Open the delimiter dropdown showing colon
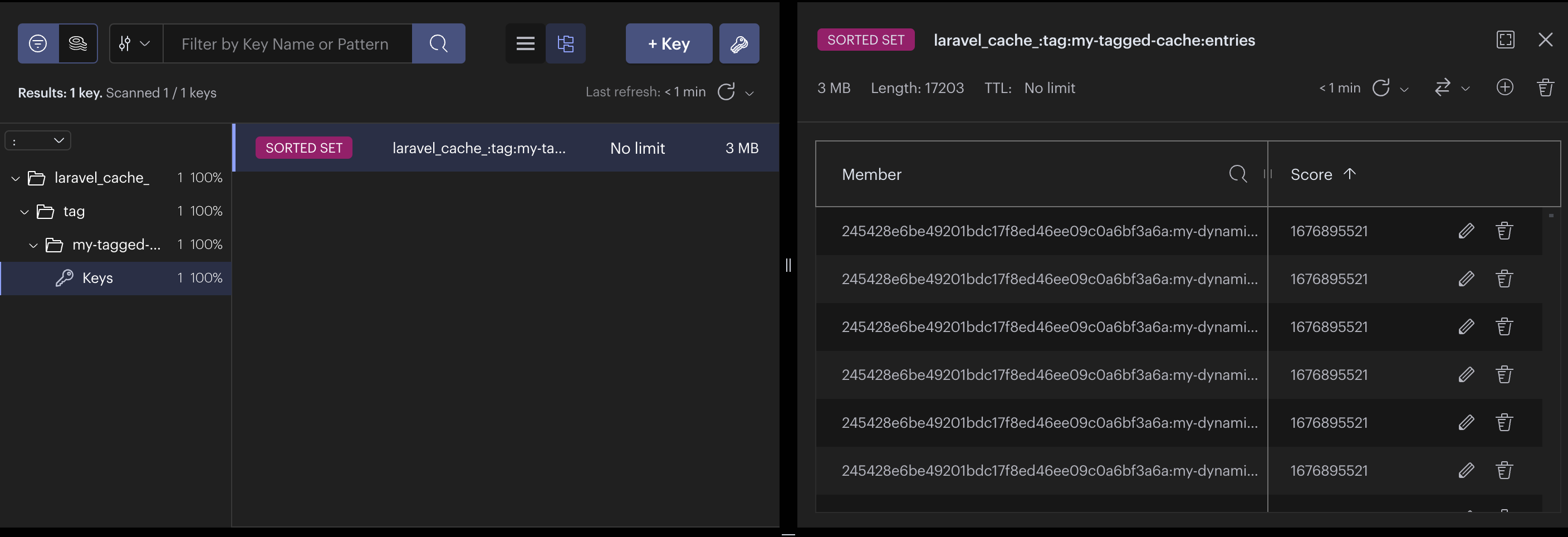The width and height of the screenshot is (1568, 537). [x=38, y=140]
